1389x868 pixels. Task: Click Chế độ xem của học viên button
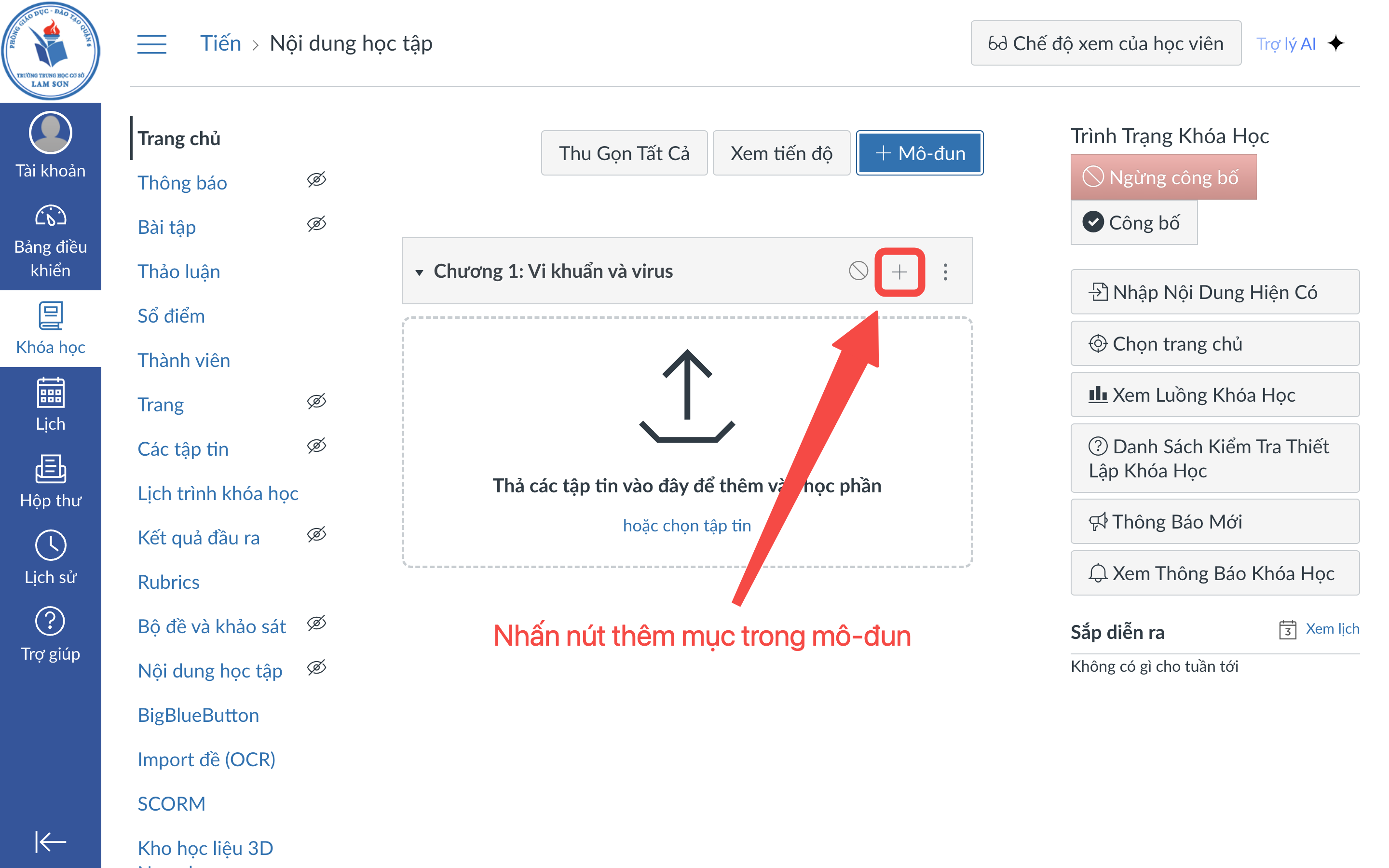pos(1105,43)
